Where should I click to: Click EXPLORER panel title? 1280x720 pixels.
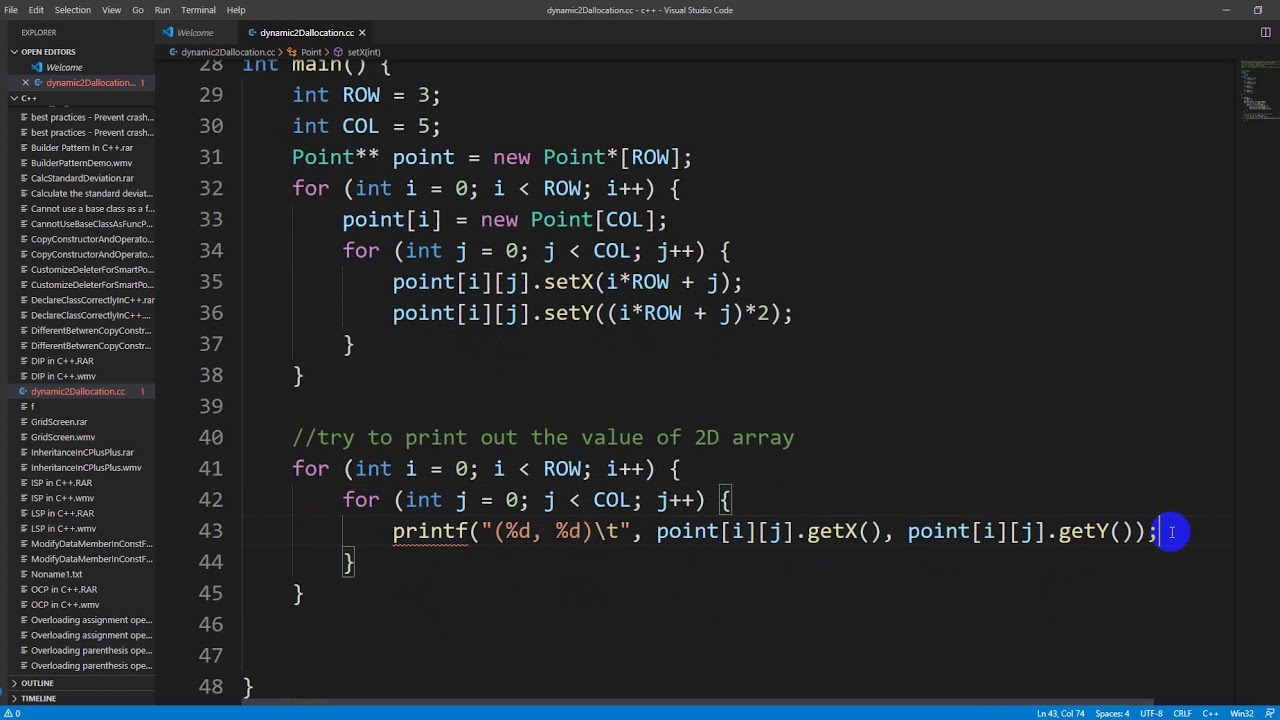tap(39, 33)
